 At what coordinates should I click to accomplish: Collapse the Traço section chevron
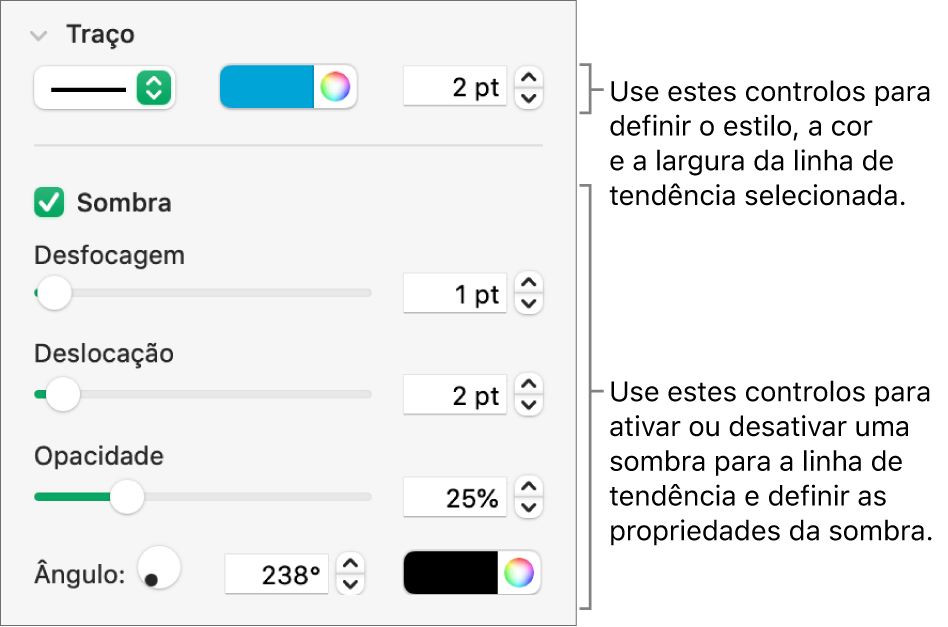click(x=39, y=36)
